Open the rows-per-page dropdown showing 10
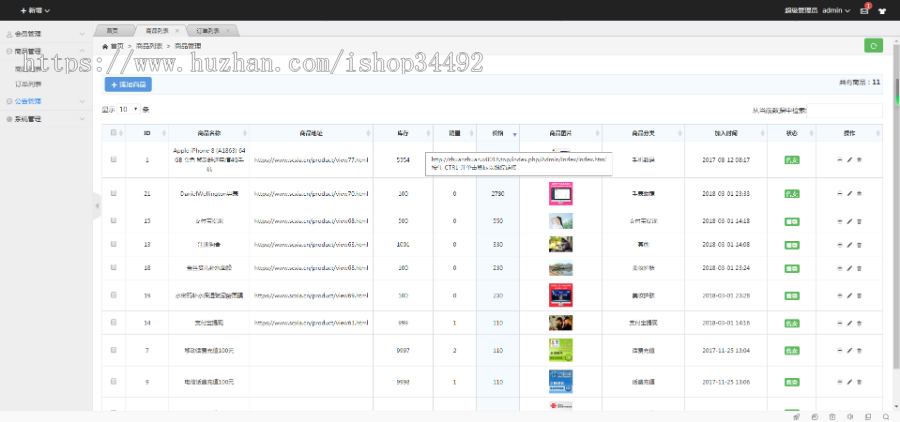The height and width of the screenshot is (422, 900). click(129, 109)
